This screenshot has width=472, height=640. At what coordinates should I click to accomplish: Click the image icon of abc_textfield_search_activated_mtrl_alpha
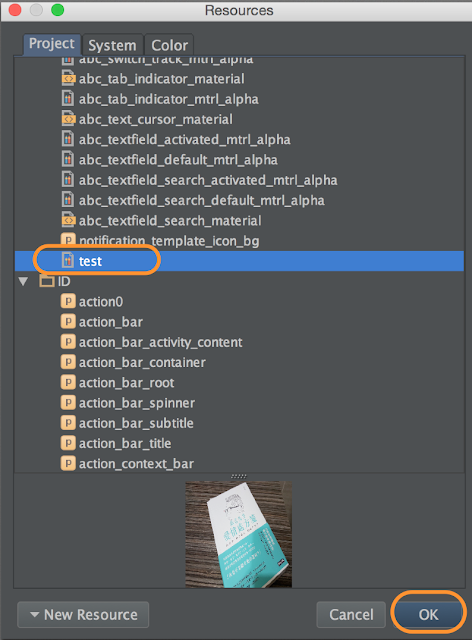(68, 180)
